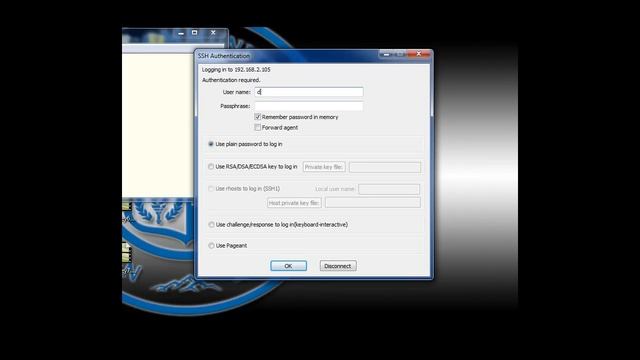The image size is (640, 360).
Task: Uncheck Remember password in memory
Action: tap(258, 117)
